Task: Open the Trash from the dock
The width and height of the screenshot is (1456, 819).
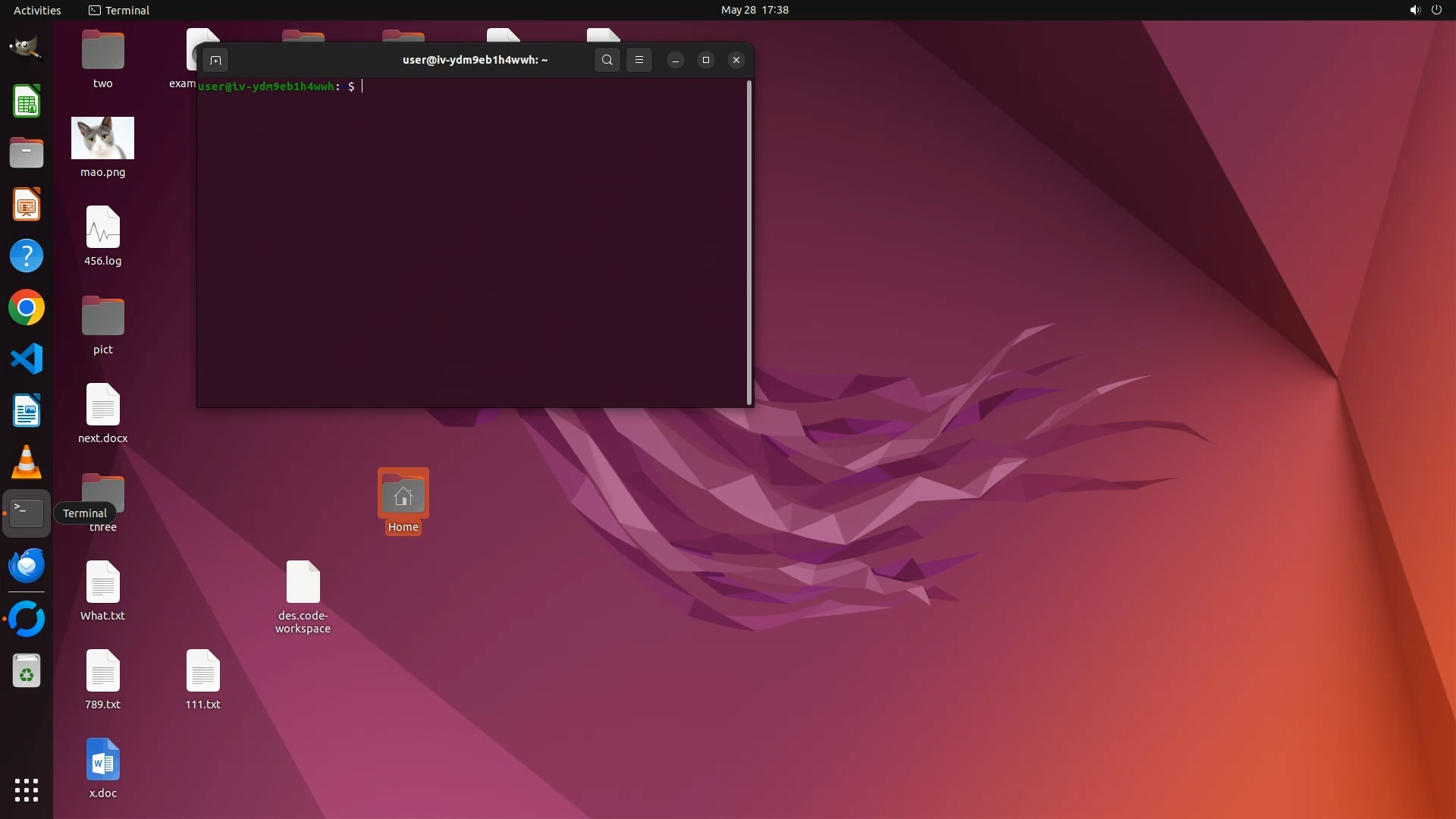Action: click(x=27, y=671)
